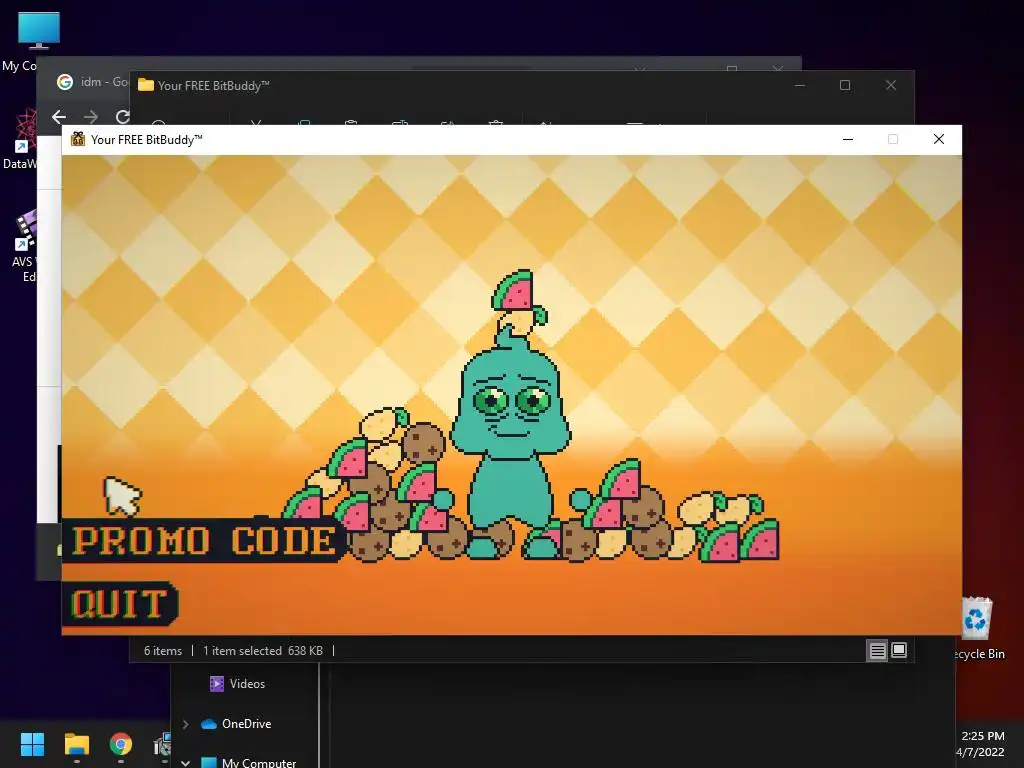This screenshot has width=1024, height=768.
Task: Click the '6 items' status bar text
Action: [x=163, y=651]
